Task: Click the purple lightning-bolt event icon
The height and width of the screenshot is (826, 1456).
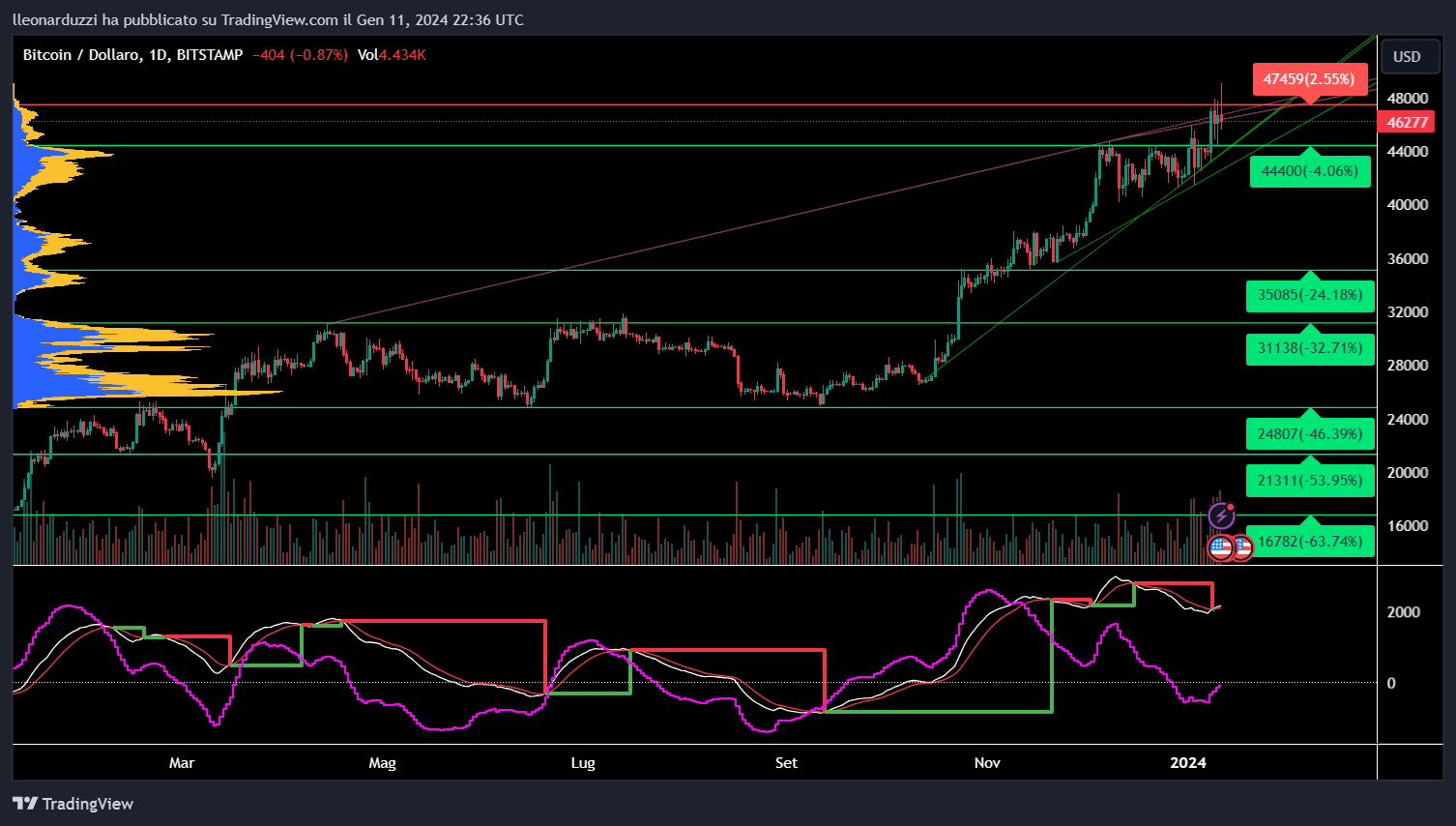Action: click(1222, 516)
